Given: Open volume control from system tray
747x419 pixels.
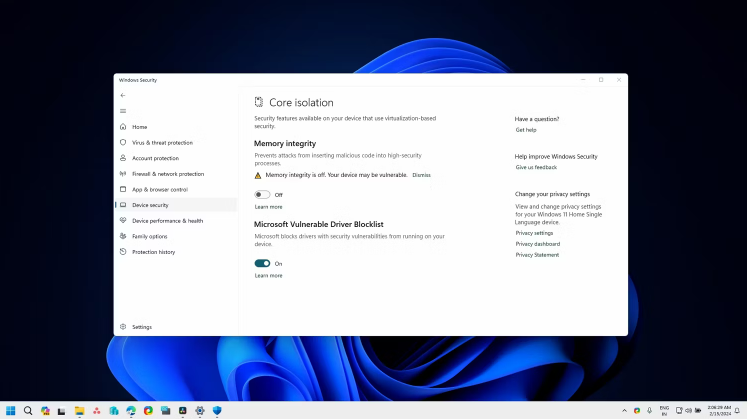Looking at the screenshot, I should (688, 410).
